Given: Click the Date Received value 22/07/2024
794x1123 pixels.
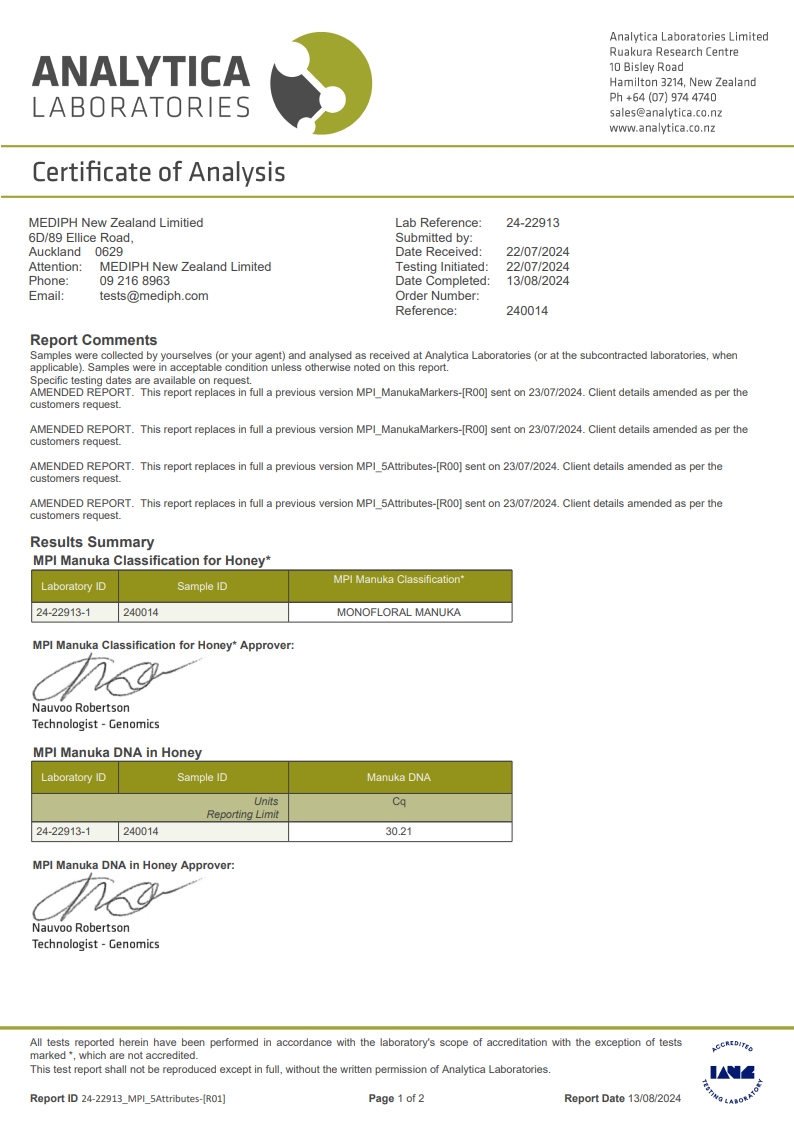Looking at the screenshot, I should 538,251.
